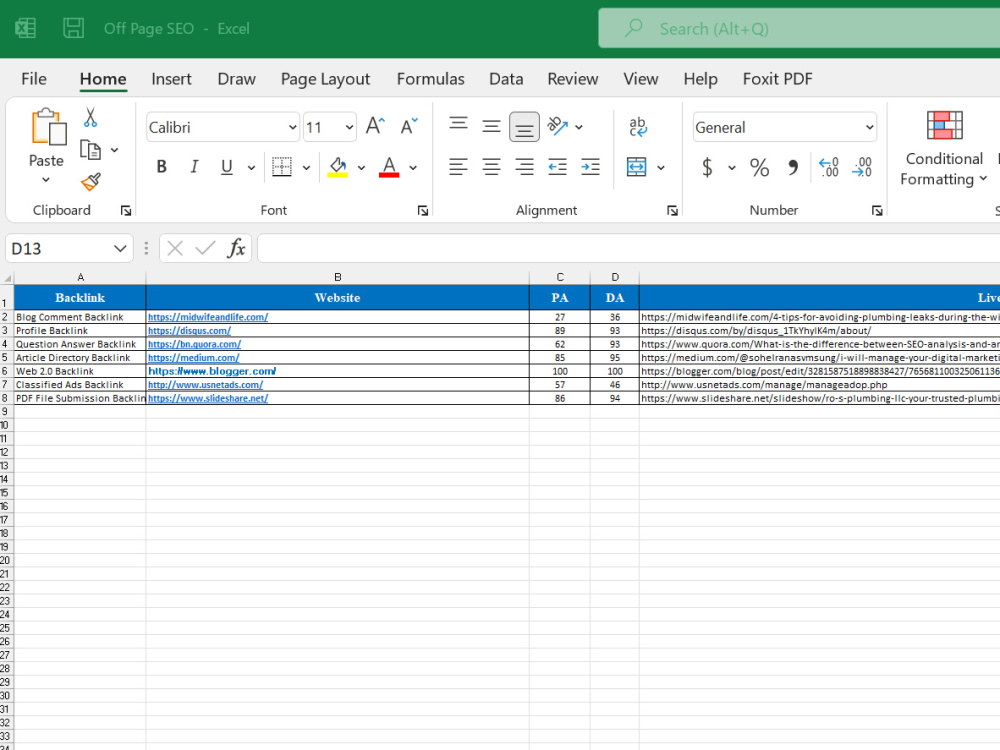
Task: Open the disqus.com hyperlink
Action: [x=189, y=330]
